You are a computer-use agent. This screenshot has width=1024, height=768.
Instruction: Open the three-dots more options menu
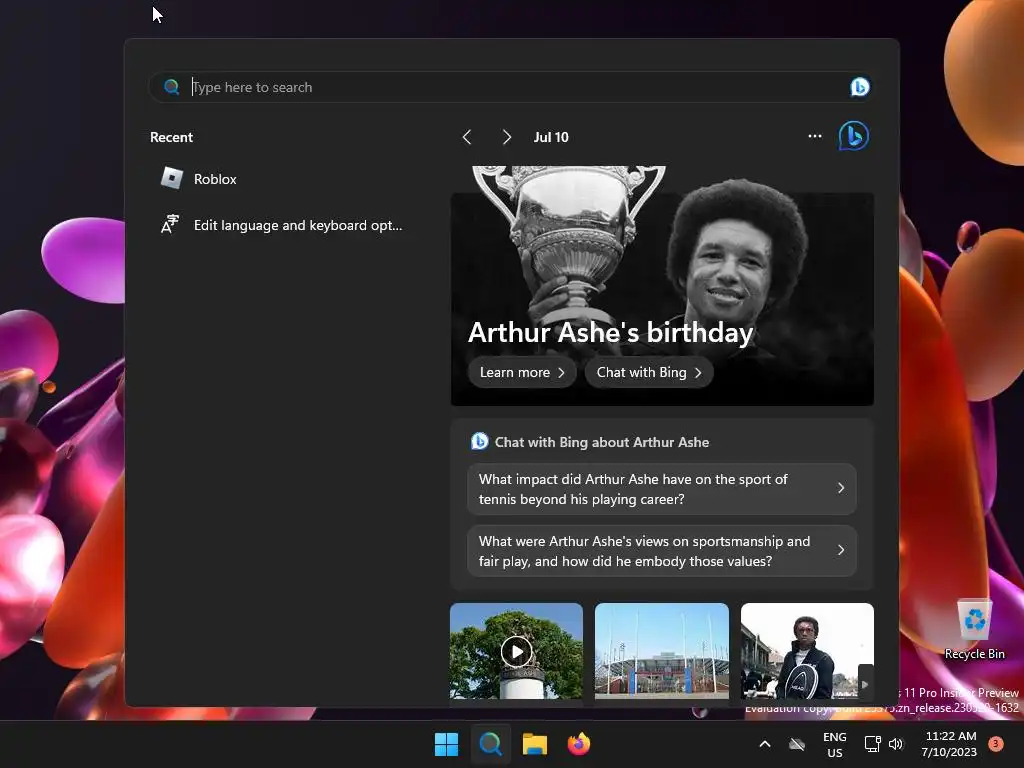pyautogui.click(x=814, y=136)
